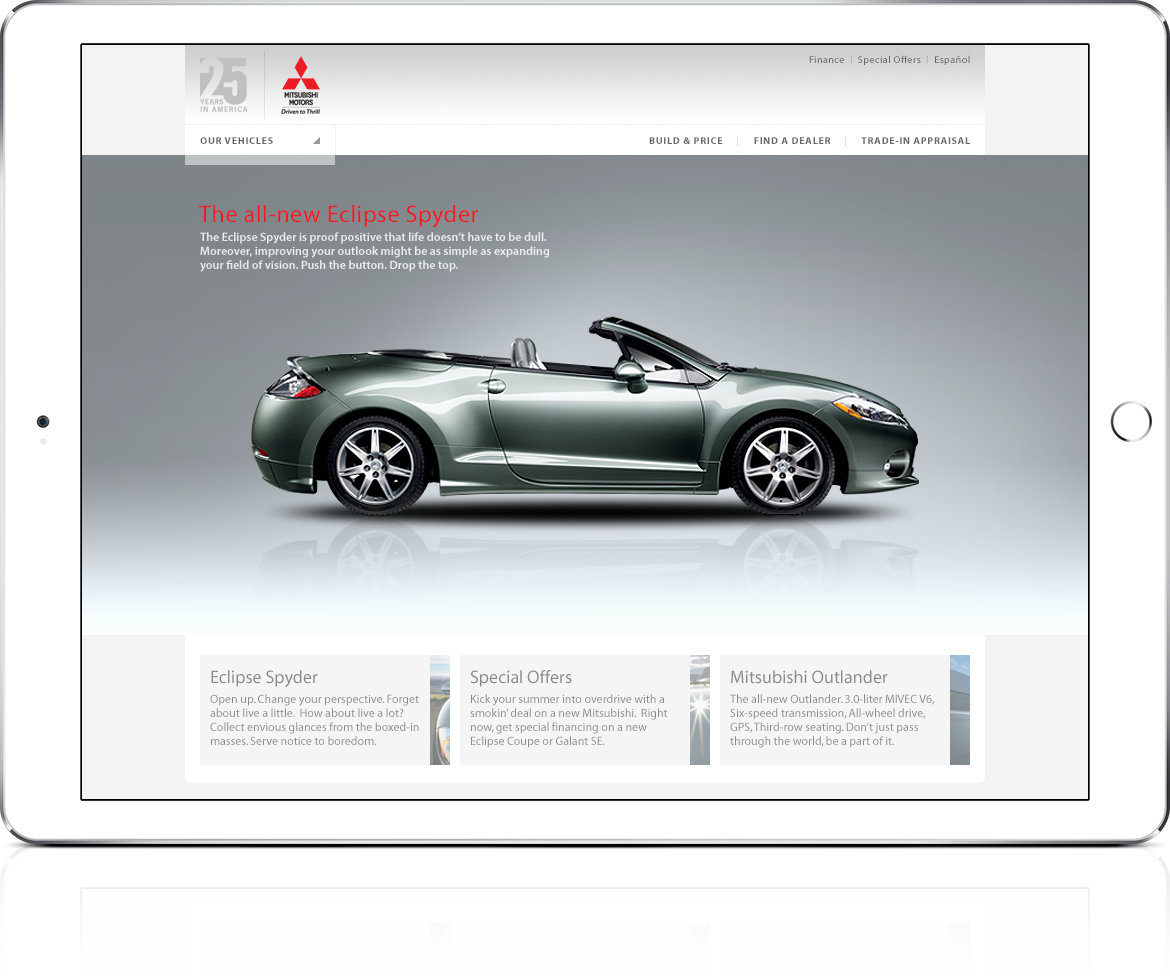Screen dimensions: 1170x980
Task: Open the Eclipse Spyder card heading
Action: (263, 677)
